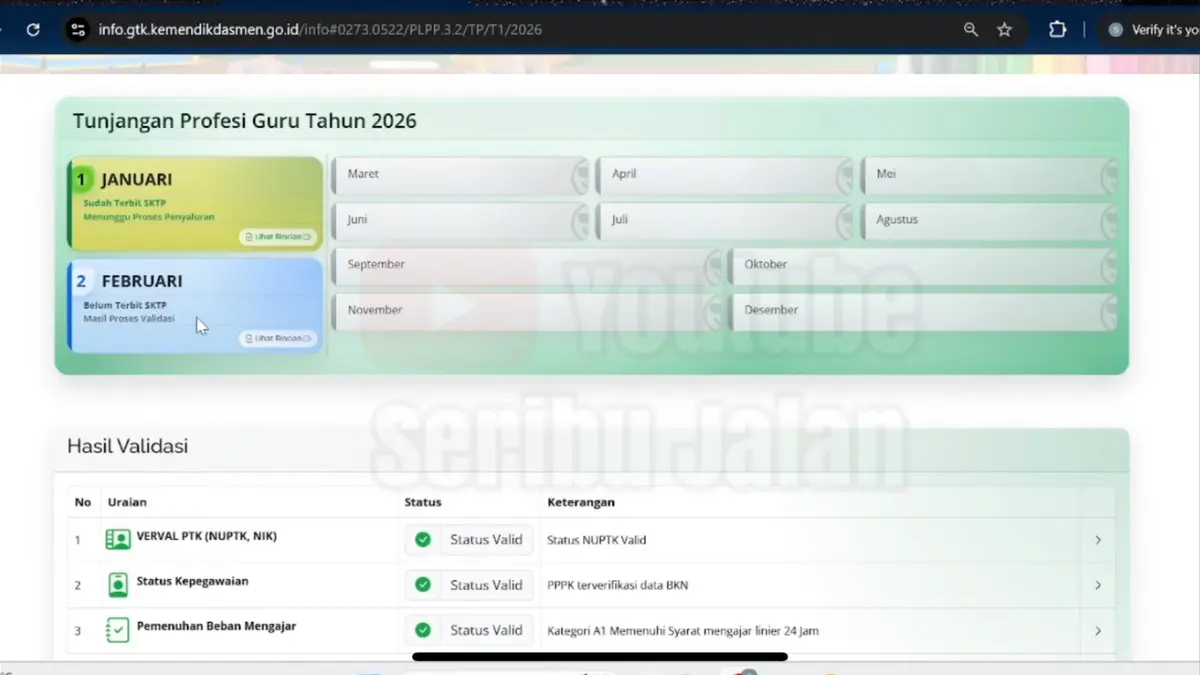
Task: Reload the page with the browser refresh icon
Action: (33, 30)
